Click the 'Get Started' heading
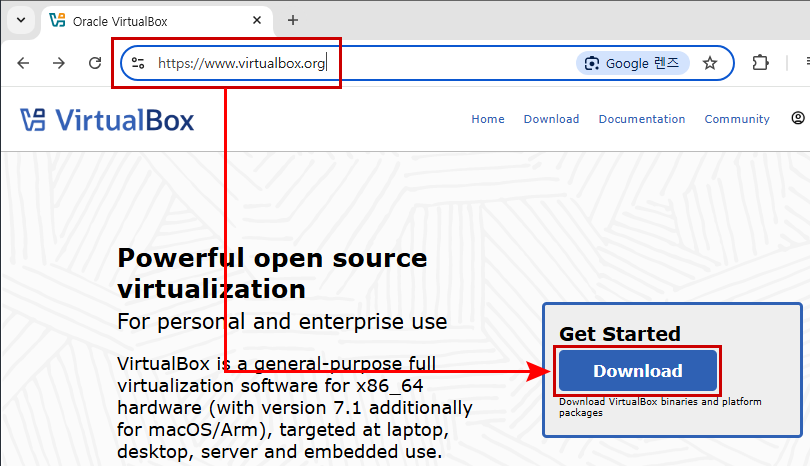Screen dimensions: 810x466 click(x=619, y=334)
